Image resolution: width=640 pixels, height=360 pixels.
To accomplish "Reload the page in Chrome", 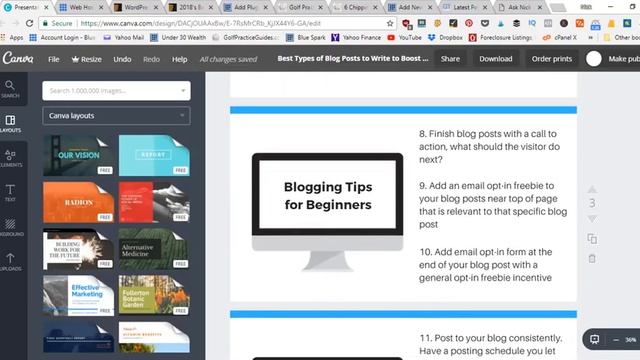I will point(29,24).
